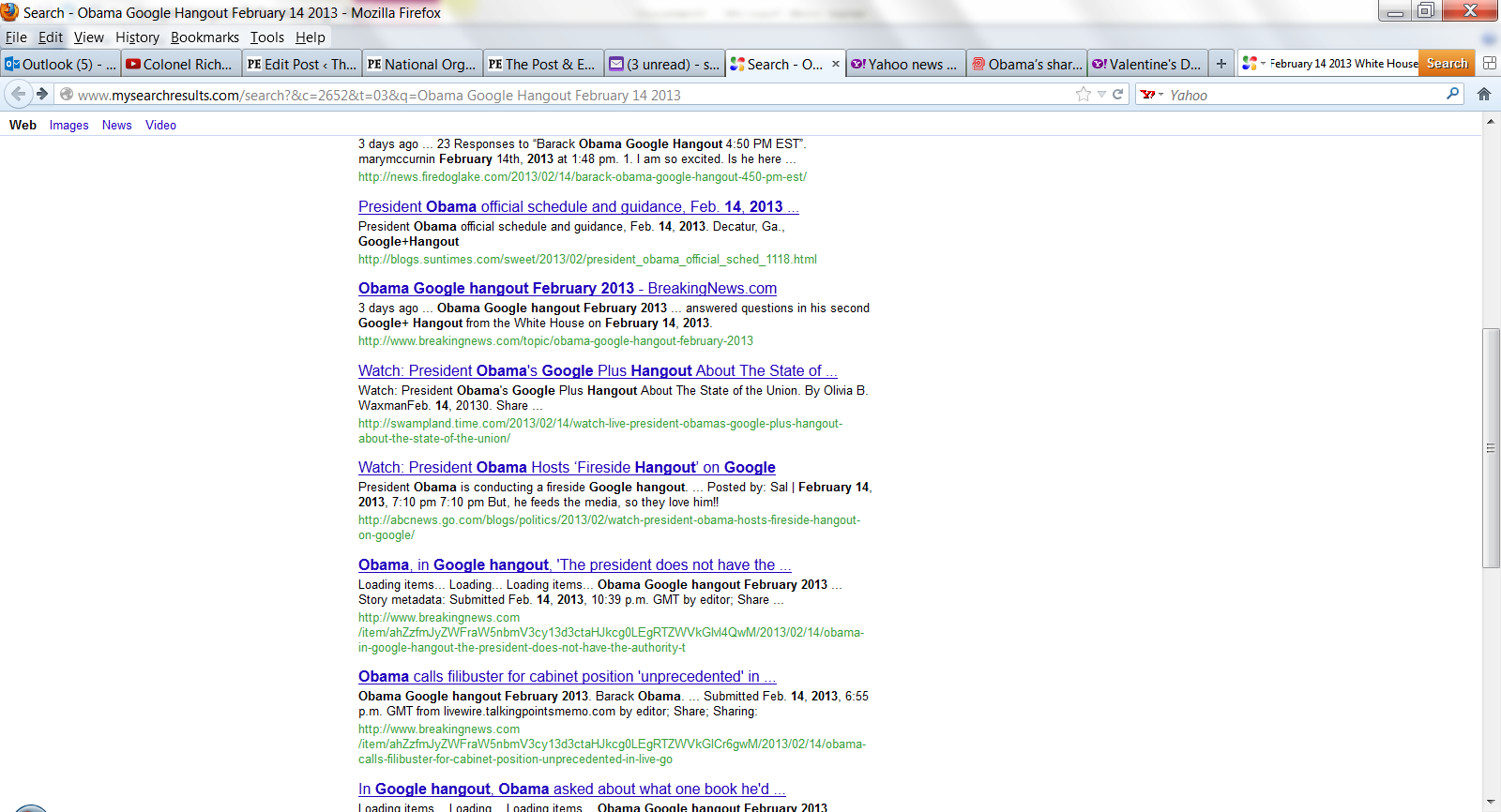Switch to Images search results
The image size is (1501, 812).
(68, 125)
